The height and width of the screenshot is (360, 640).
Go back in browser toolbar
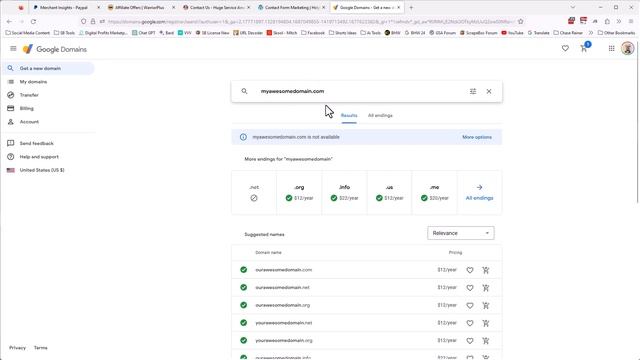(x=9, y=21)
